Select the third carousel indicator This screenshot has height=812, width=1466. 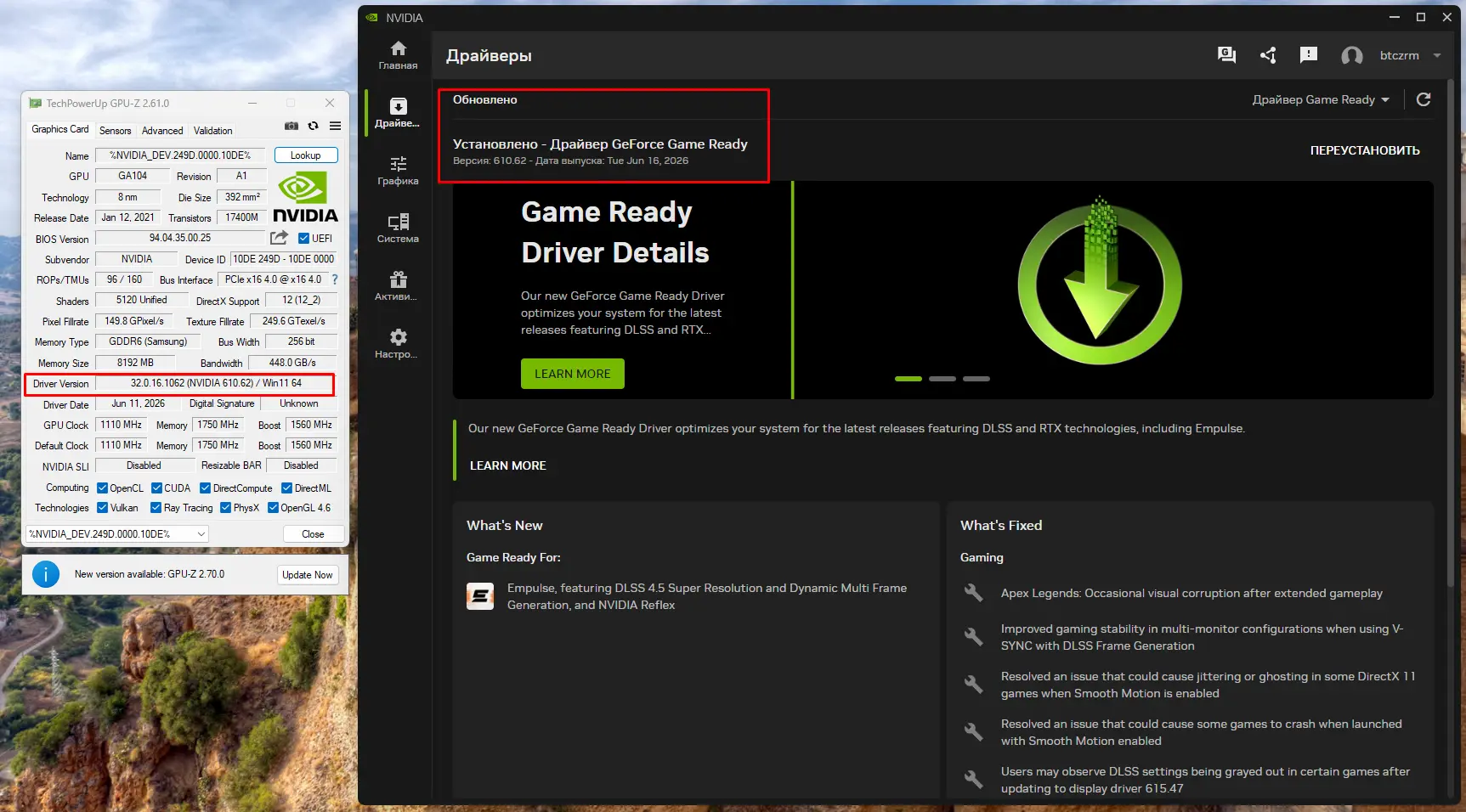[976, 379]
